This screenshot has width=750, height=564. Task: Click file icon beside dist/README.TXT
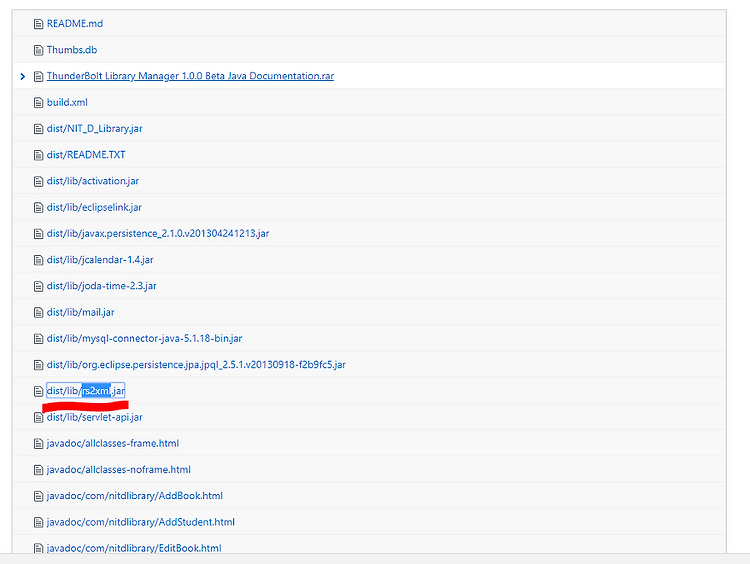[x=38, y=155]
